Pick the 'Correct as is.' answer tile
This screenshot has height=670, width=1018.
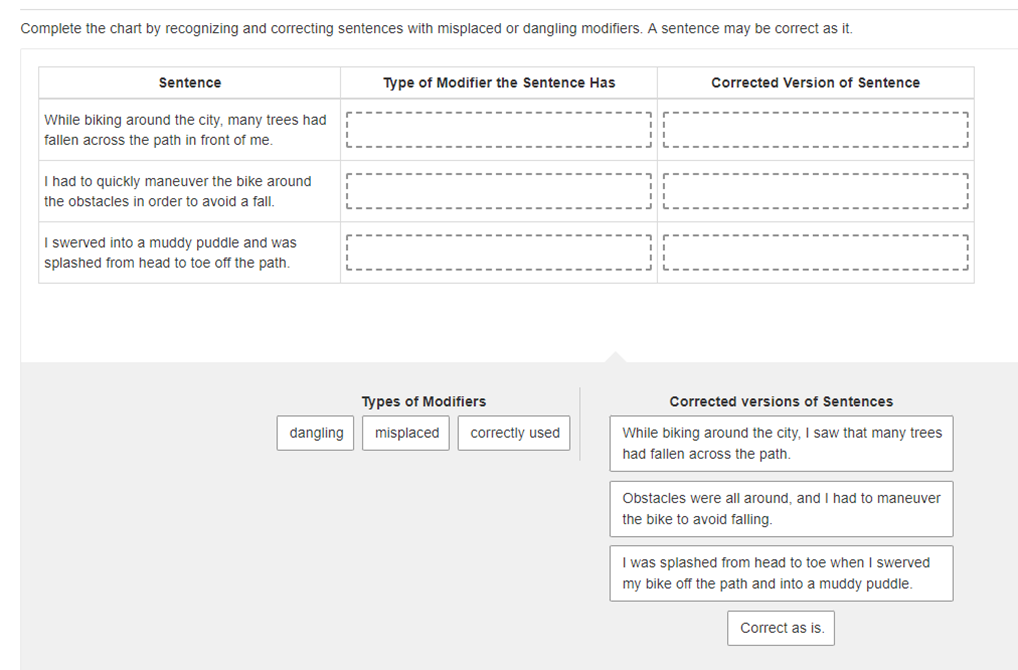[x=781, y=628]
